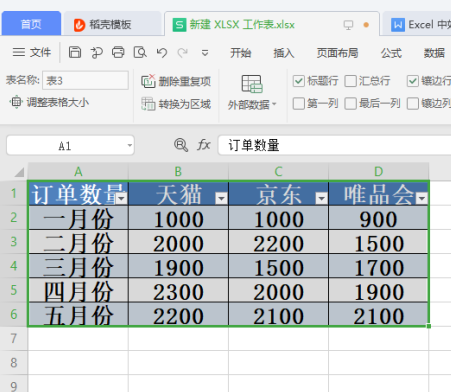This screenshot has height=392, width=451.
Task: Click cell 二月份
Action: [x=78, y=242]
